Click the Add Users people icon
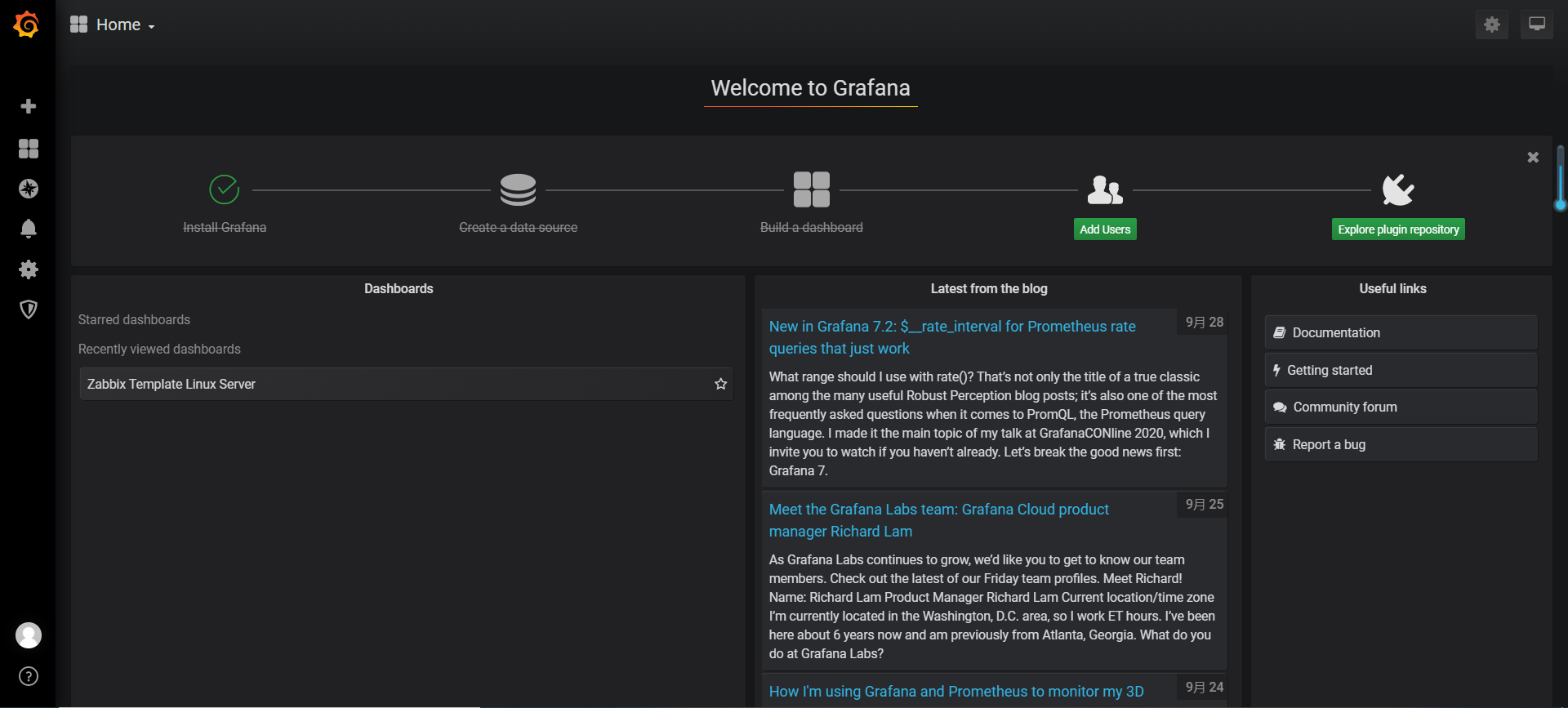The image size is (1568, 708). pyautogui.click(x=1105, y=189)
